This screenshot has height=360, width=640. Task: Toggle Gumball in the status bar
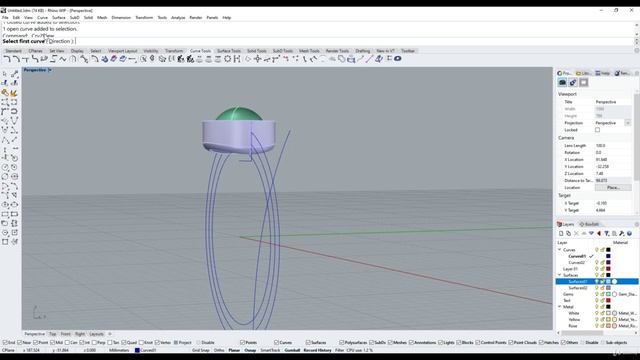[x=292, y=350]
